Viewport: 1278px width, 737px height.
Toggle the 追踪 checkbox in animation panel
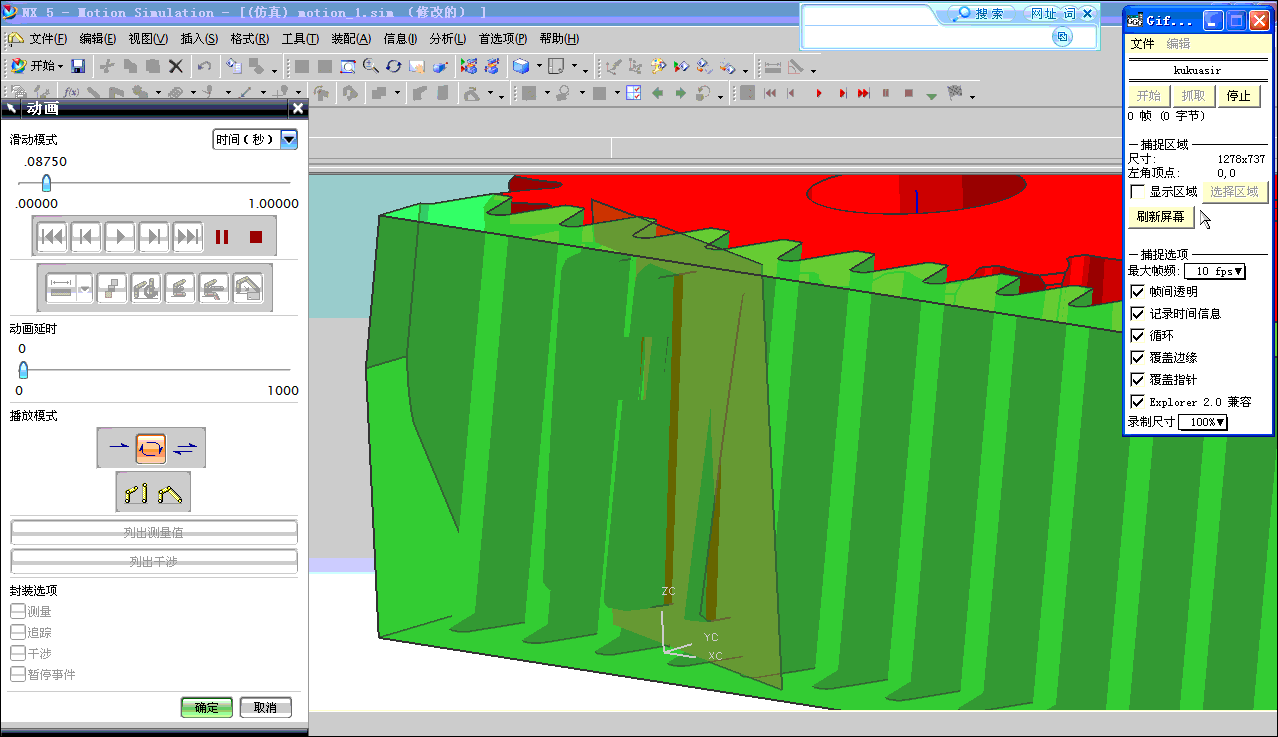pyautogui.click(x=18, y=632)
